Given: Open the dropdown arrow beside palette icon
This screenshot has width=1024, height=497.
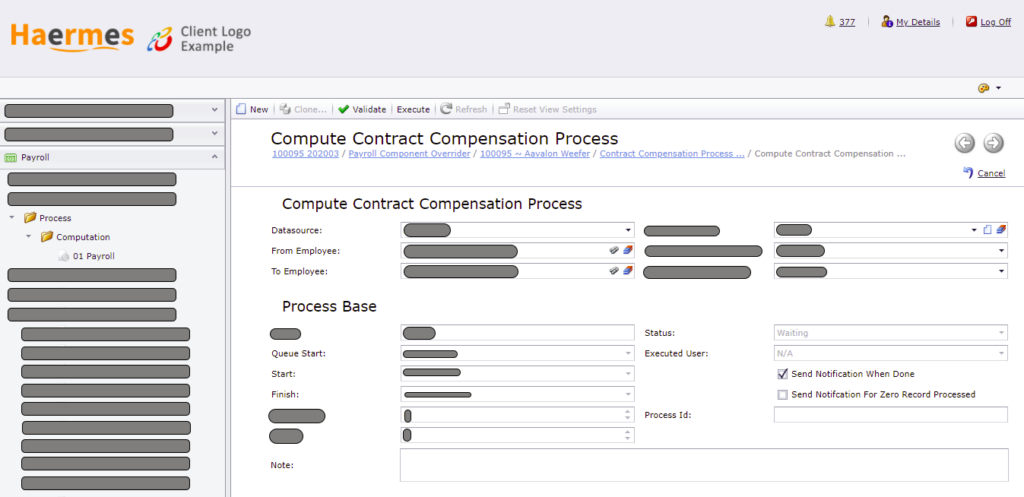Looking at the screenshot, I should pos(999,88).
